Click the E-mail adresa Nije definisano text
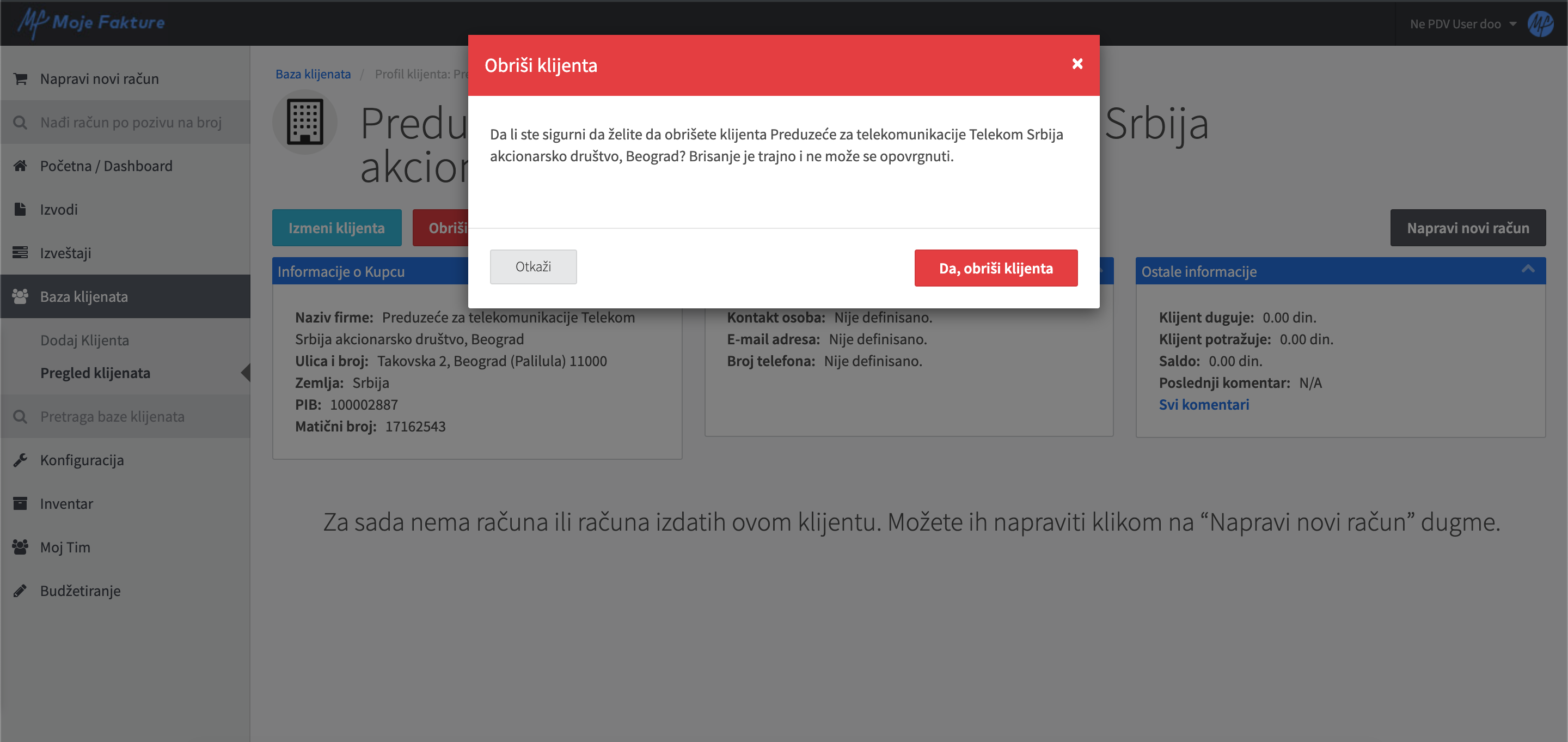 coord(878,339)
